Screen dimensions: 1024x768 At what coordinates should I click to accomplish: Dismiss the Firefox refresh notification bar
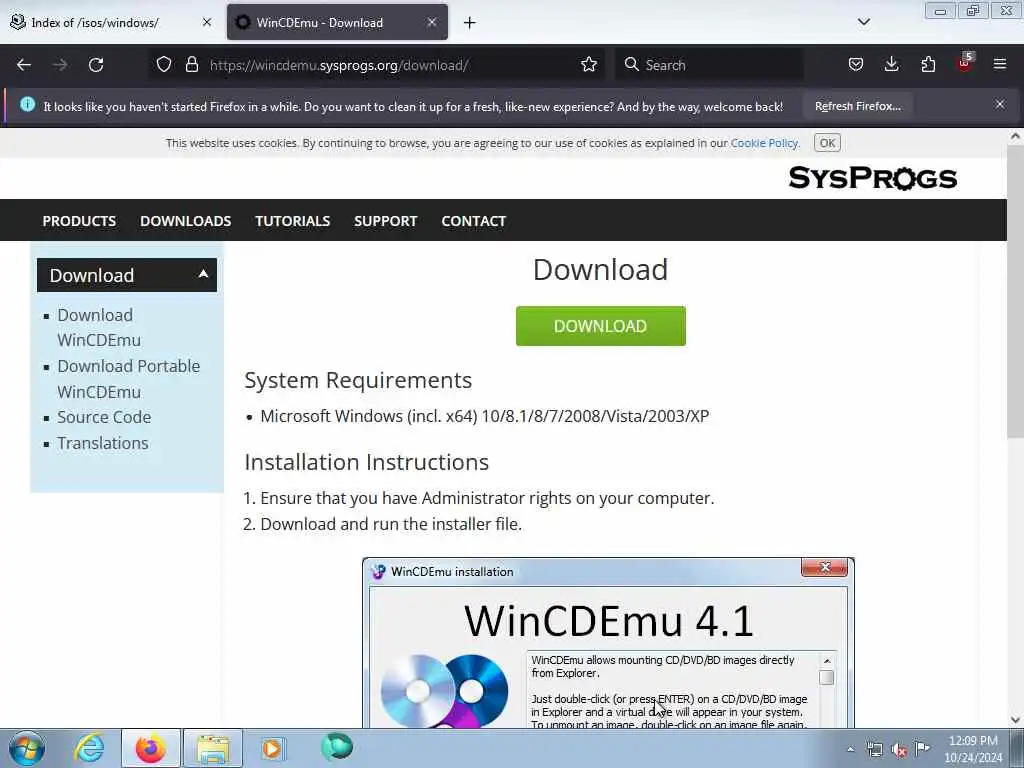coord(1000,104)
